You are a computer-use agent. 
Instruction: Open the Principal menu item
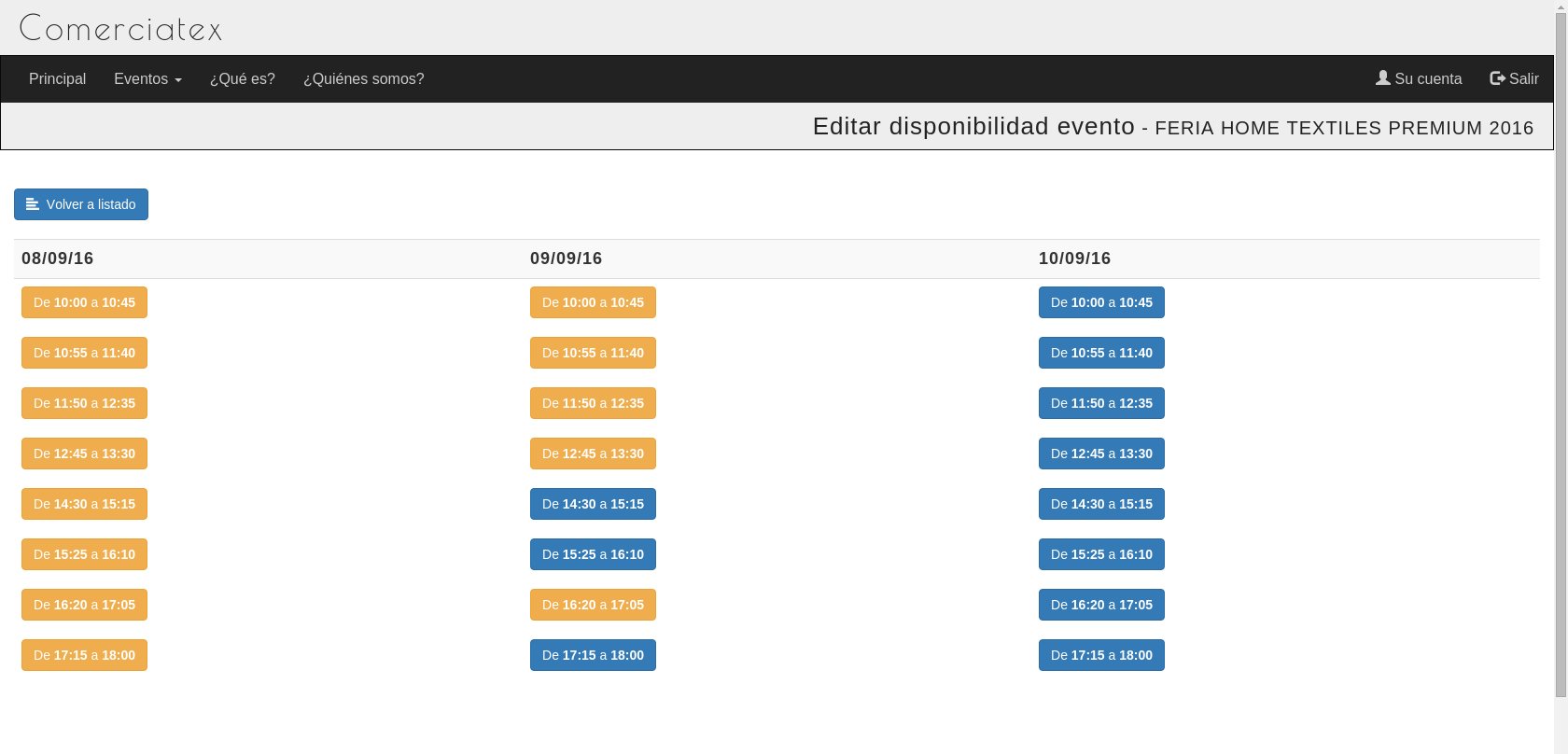pyautogui.click(x=57, y=79)
